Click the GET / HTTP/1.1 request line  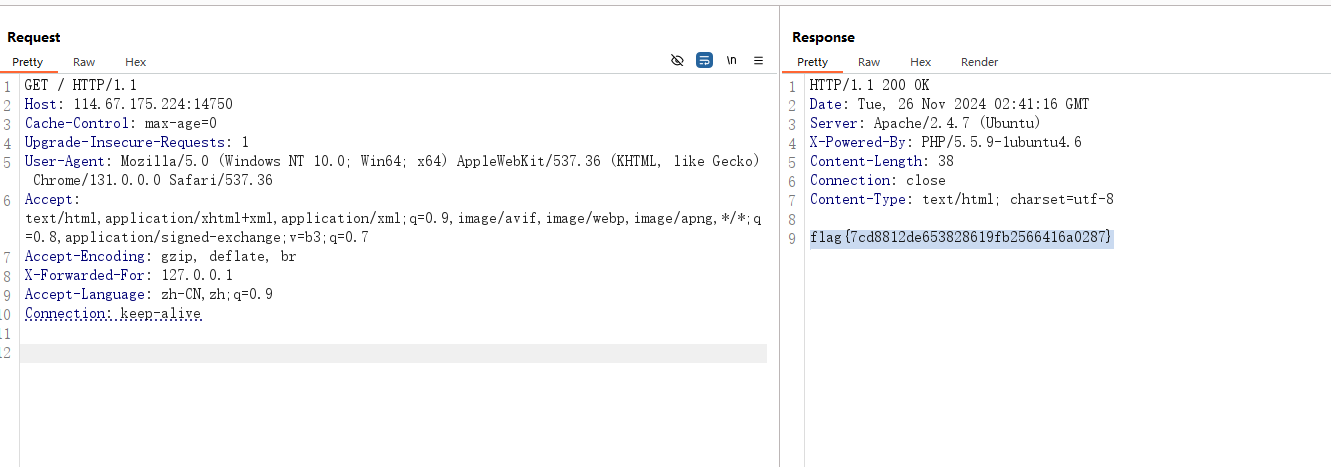tap(80, 85)
